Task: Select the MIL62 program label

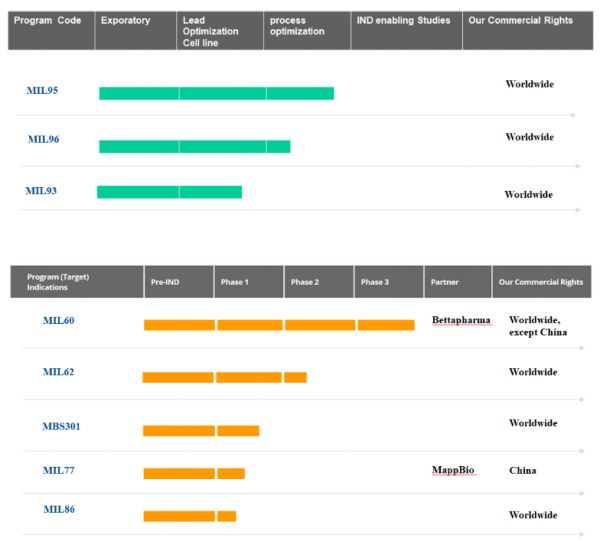Action: pyautogui.click(x=58, y=373)
